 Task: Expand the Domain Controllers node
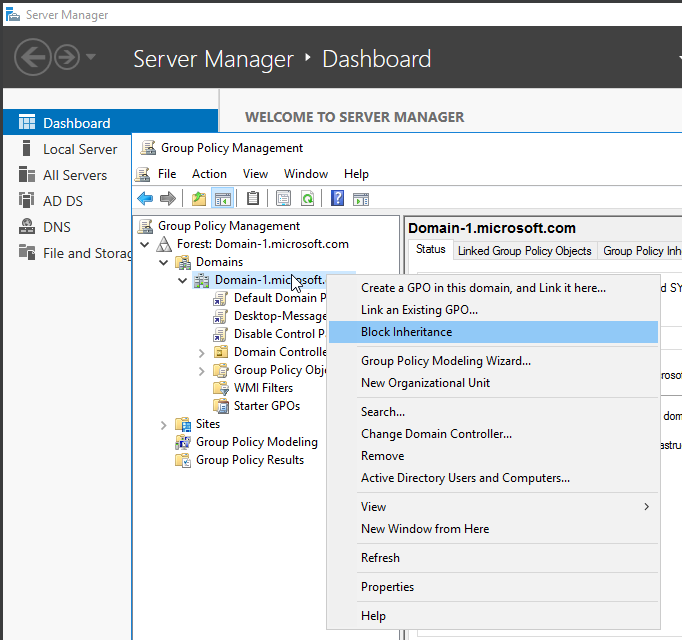point(201,353)
